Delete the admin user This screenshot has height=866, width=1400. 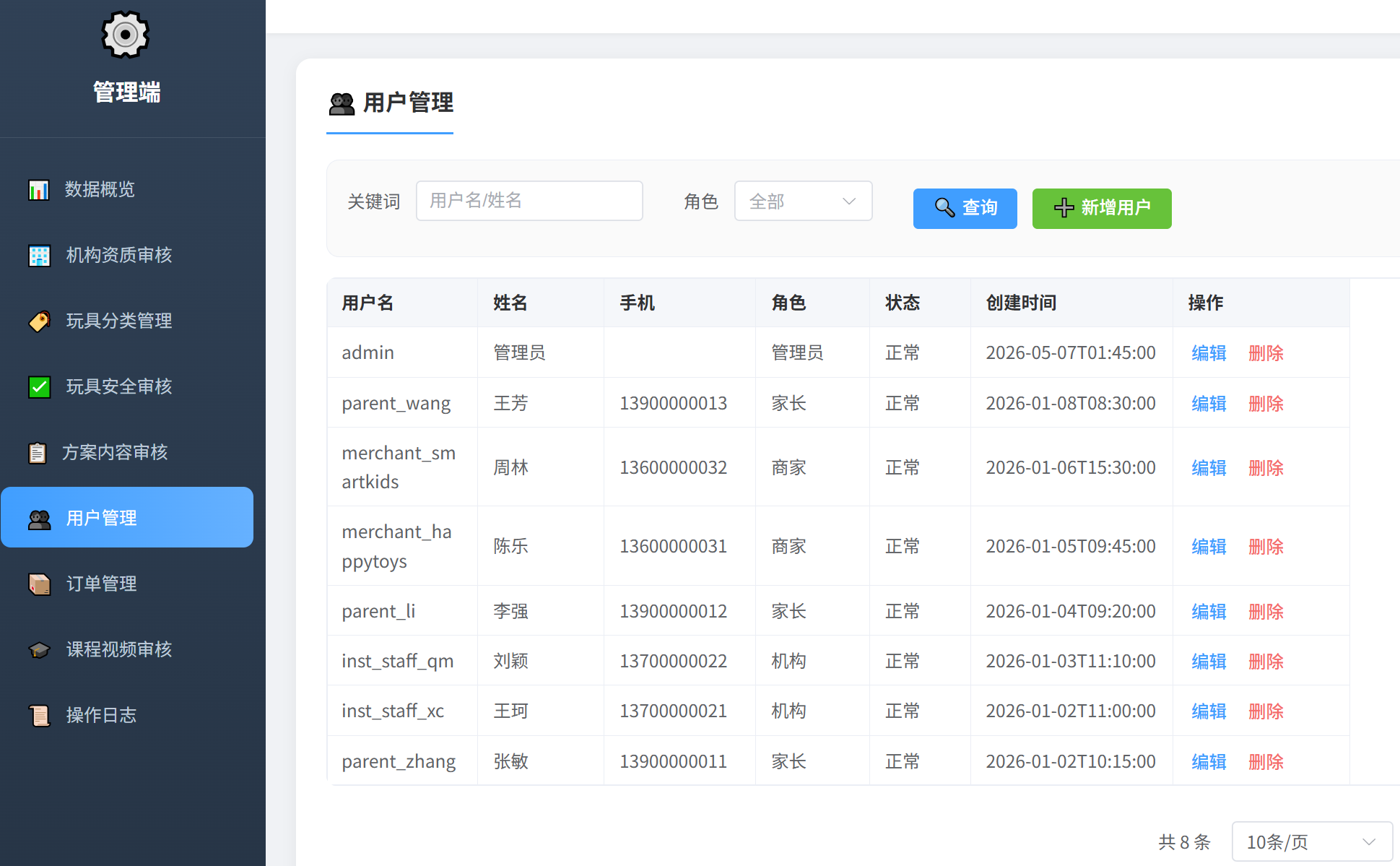click(1266, 353)
